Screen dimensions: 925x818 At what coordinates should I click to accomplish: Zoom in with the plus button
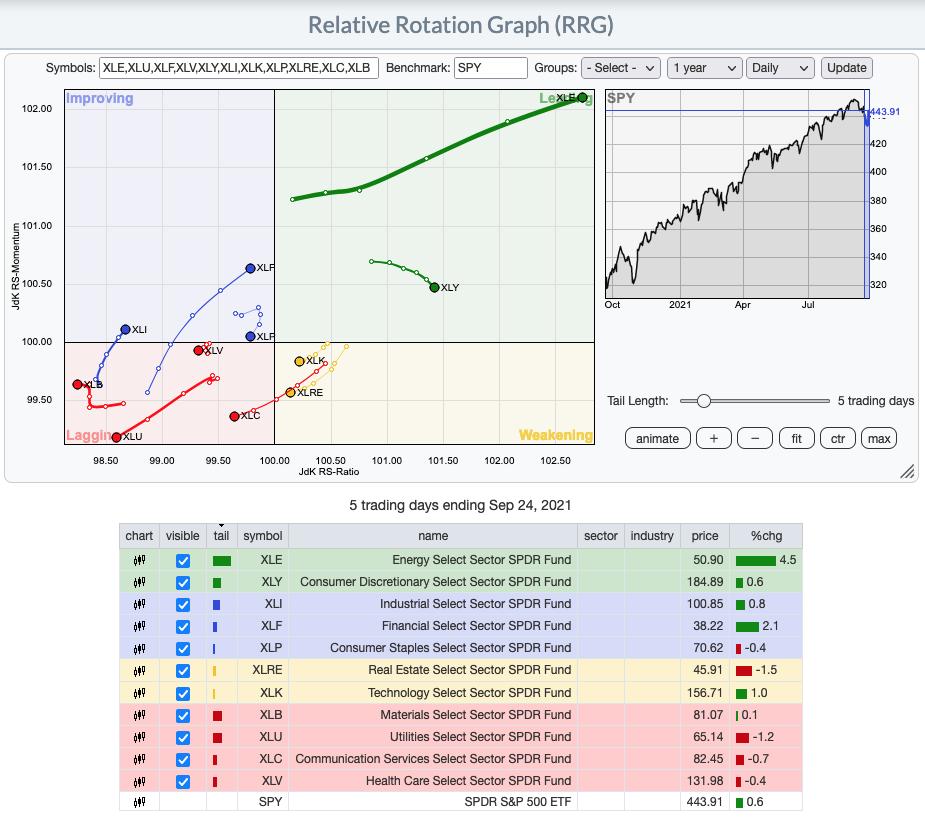[x=714, y=438]
